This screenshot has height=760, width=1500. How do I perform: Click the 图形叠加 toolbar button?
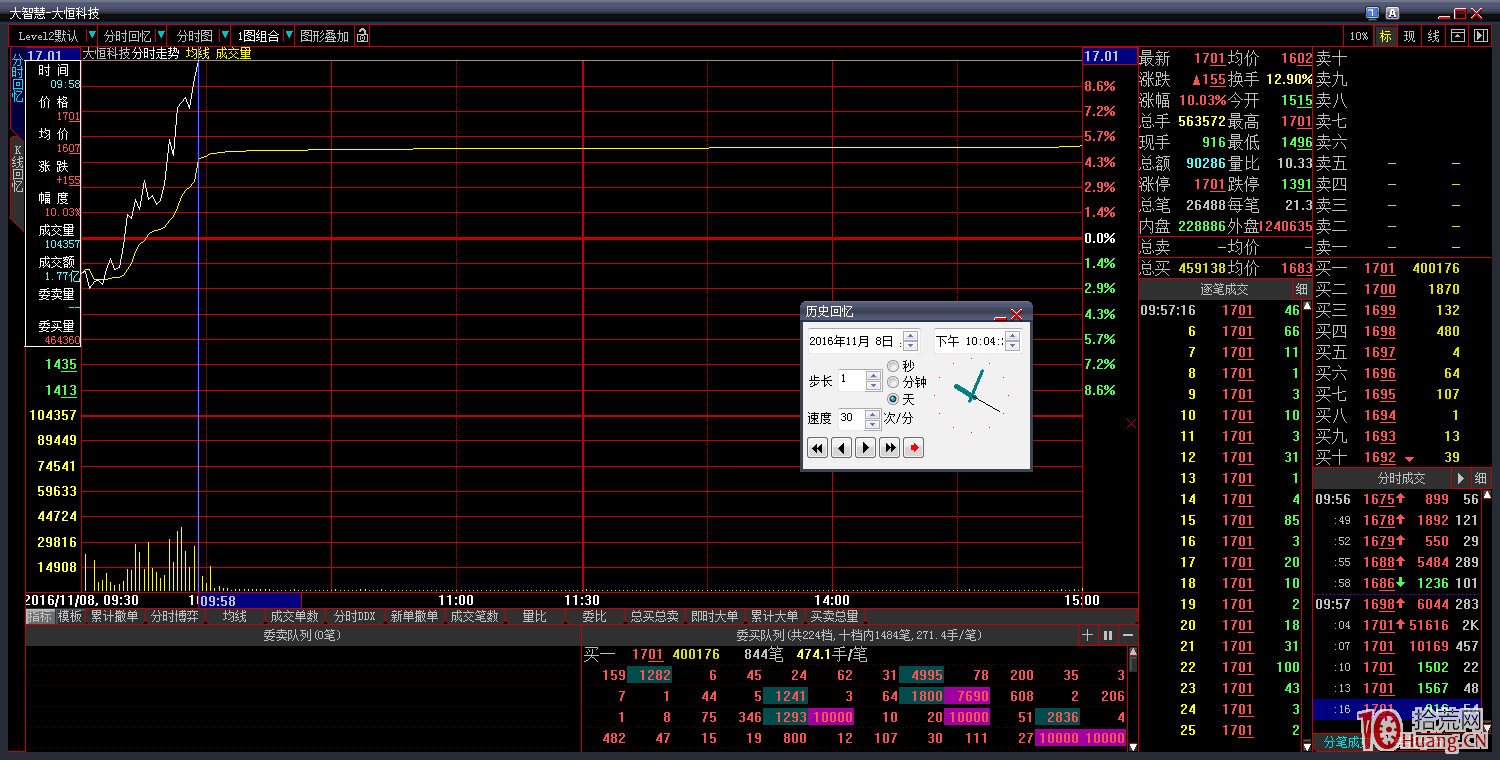[x=324, y=36]
